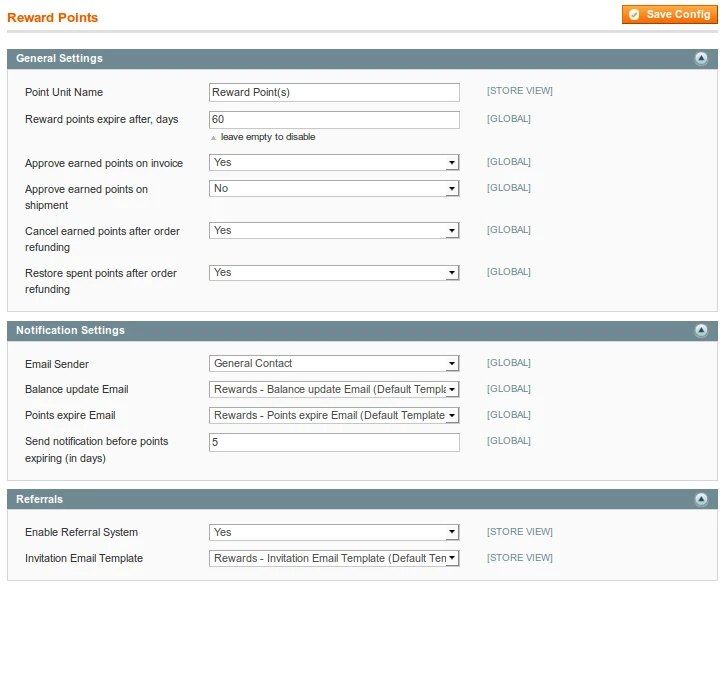This screenshot has height=680, width=725.
Task: Open Approve earned points on invoice dropdown
Action: [334, 162]
